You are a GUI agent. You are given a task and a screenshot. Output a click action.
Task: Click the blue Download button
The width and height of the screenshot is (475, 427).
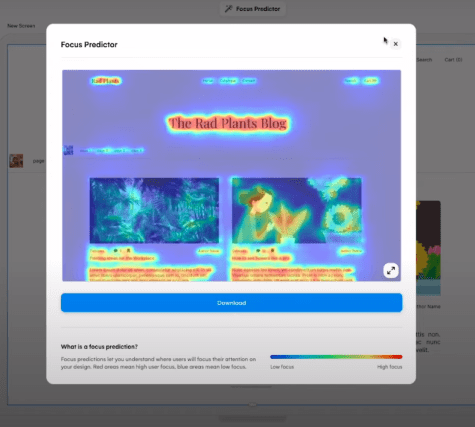click(231, 303)
